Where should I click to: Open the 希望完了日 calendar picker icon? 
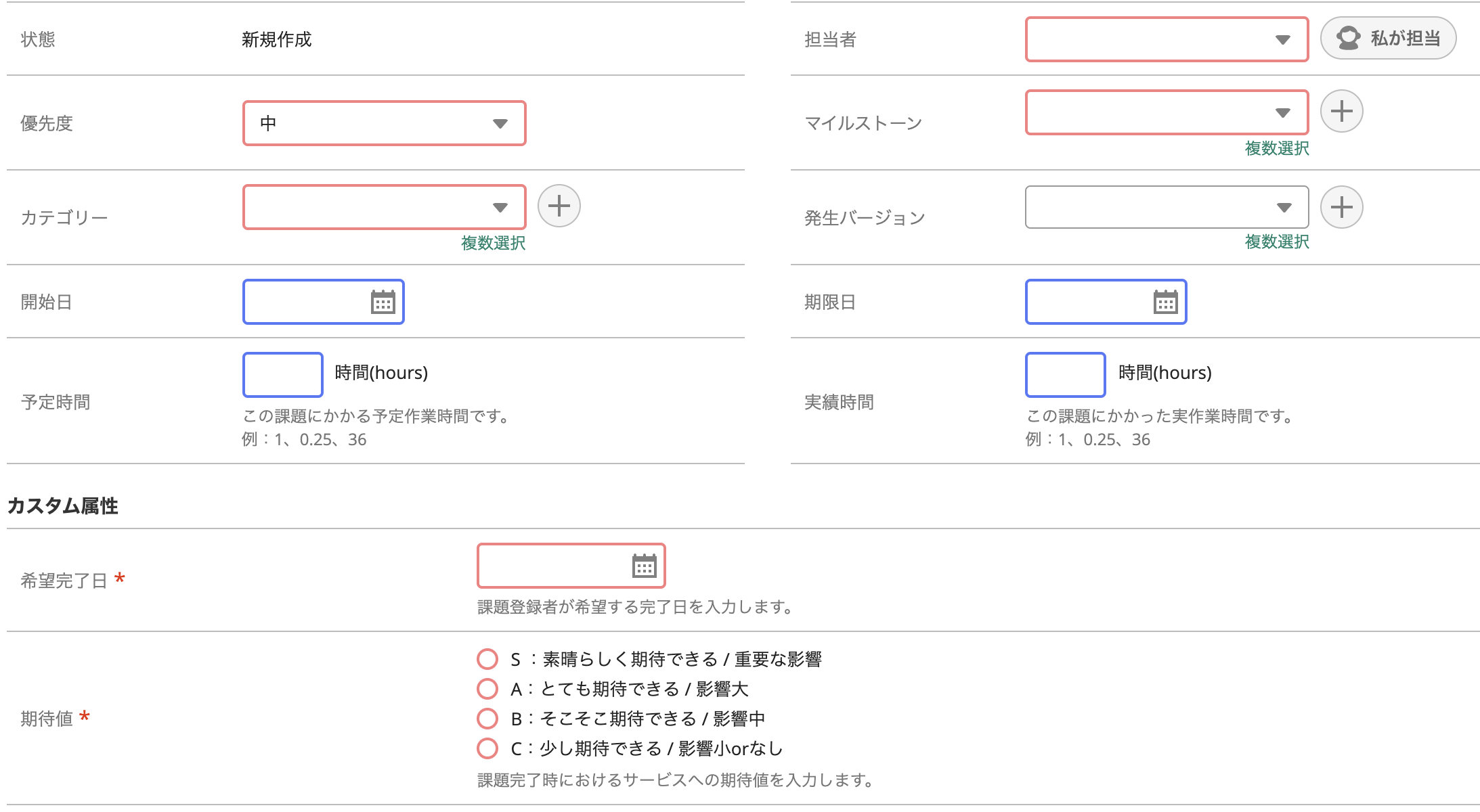644,566
